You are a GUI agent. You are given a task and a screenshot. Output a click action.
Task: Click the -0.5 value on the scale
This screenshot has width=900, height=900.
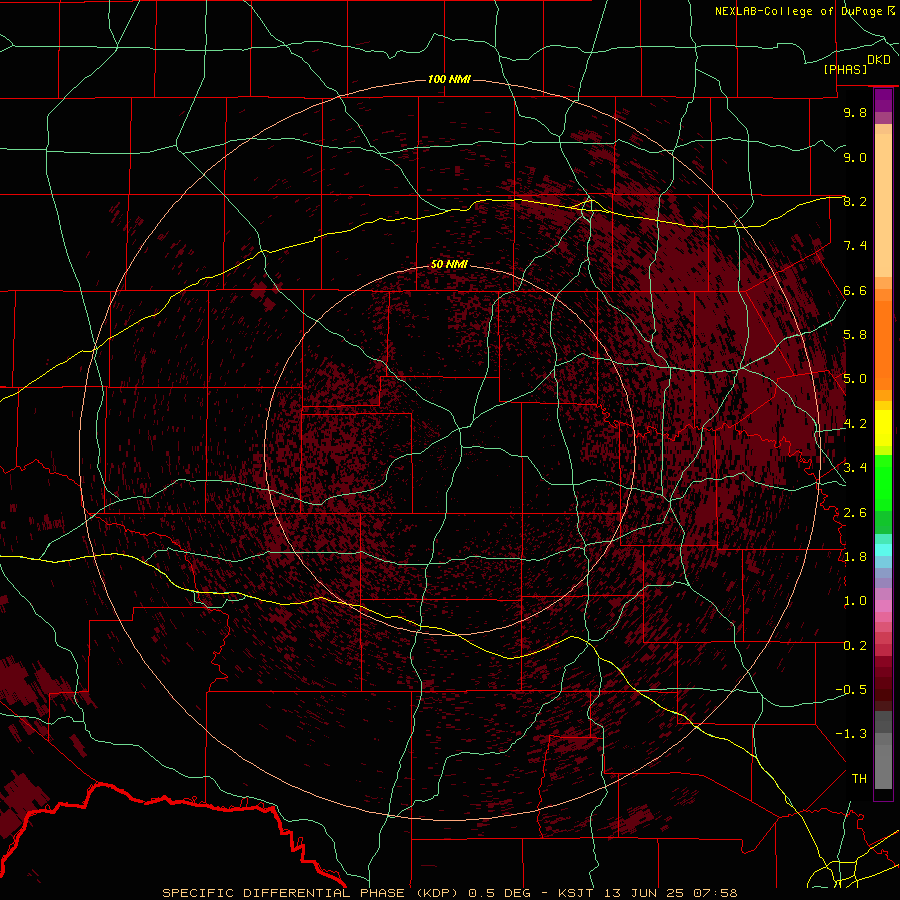(x=851, y=690)
